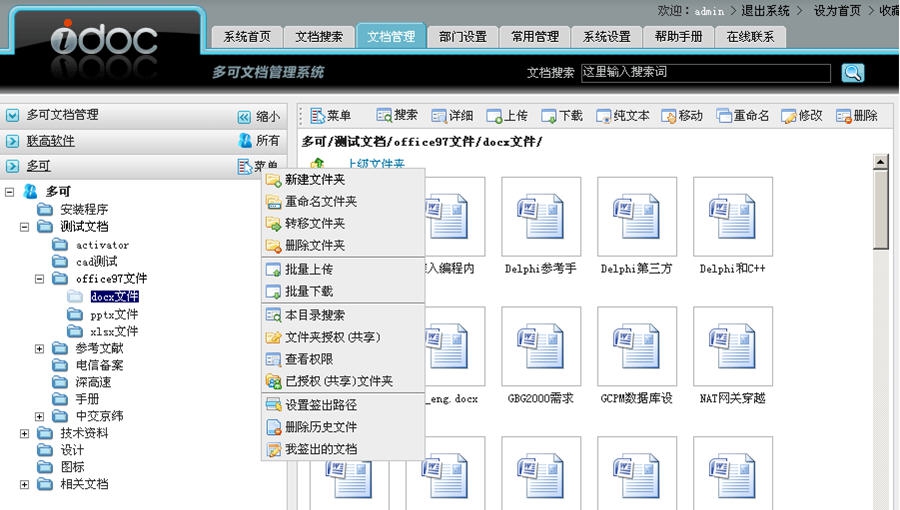Click 缩小 in the left panel header

coord(259,116)
